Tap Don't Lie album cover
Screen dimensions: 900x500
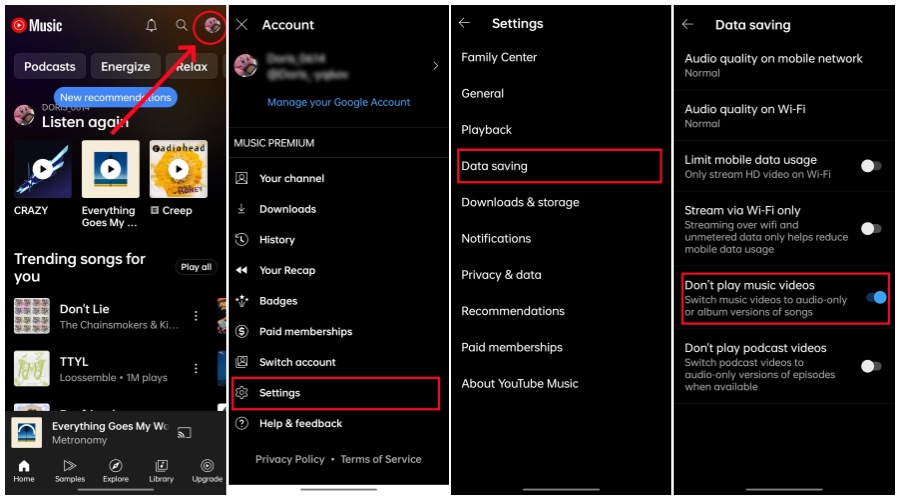32,316
